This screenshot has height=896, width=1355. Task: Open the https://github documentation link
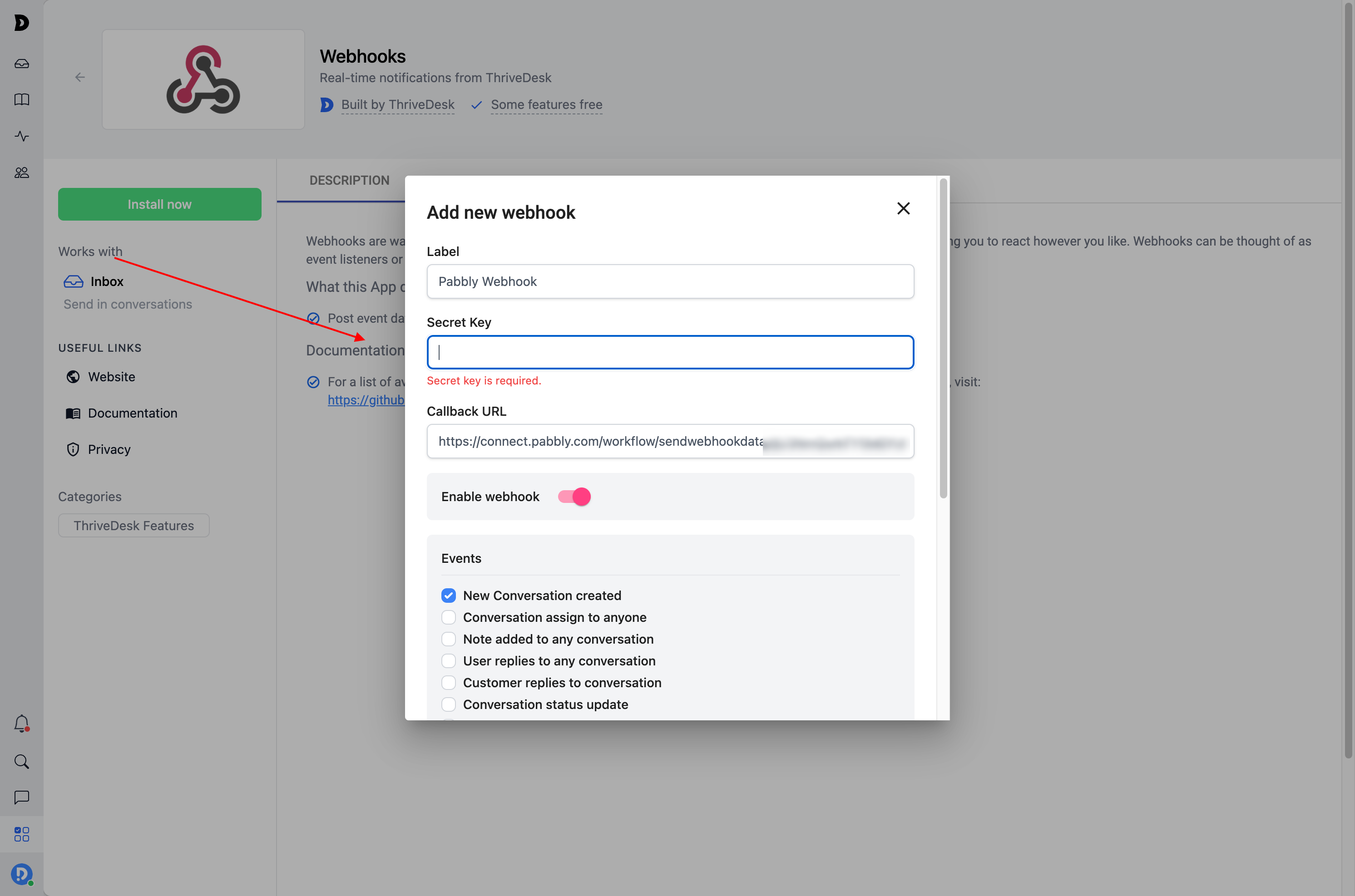[x=366, y=400]
